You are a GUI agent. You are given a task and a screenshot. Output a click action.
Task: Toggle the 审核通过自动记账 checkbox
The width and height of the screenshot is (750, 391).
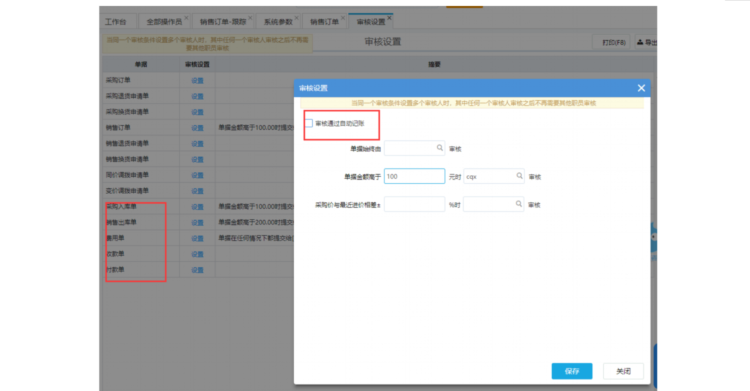309,123
